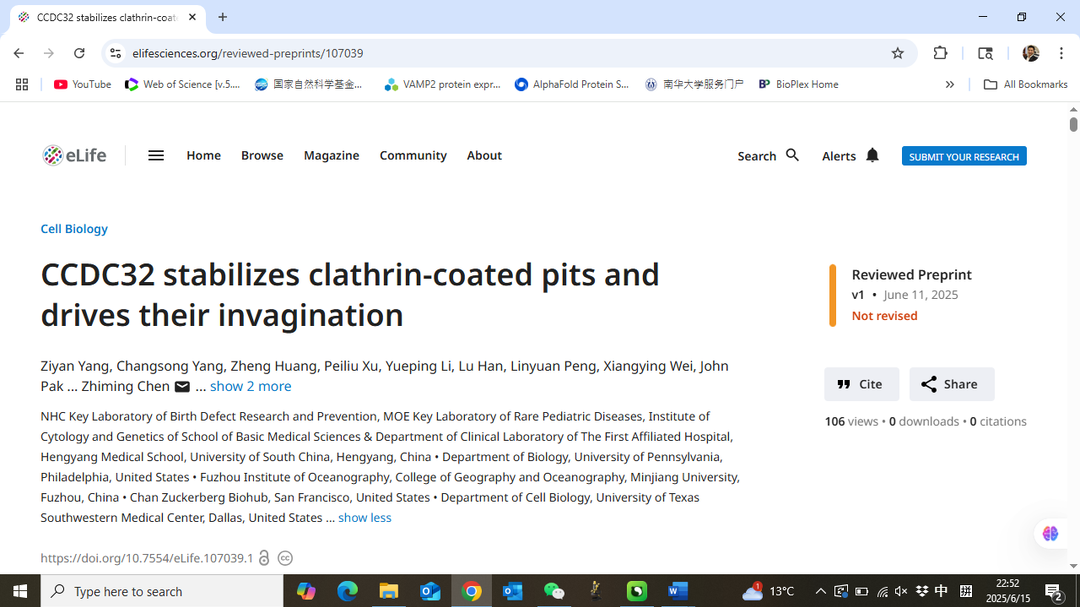Screen dimensions: 1080x607
Task: Go to the Home menu item
Action: (204, 156)
